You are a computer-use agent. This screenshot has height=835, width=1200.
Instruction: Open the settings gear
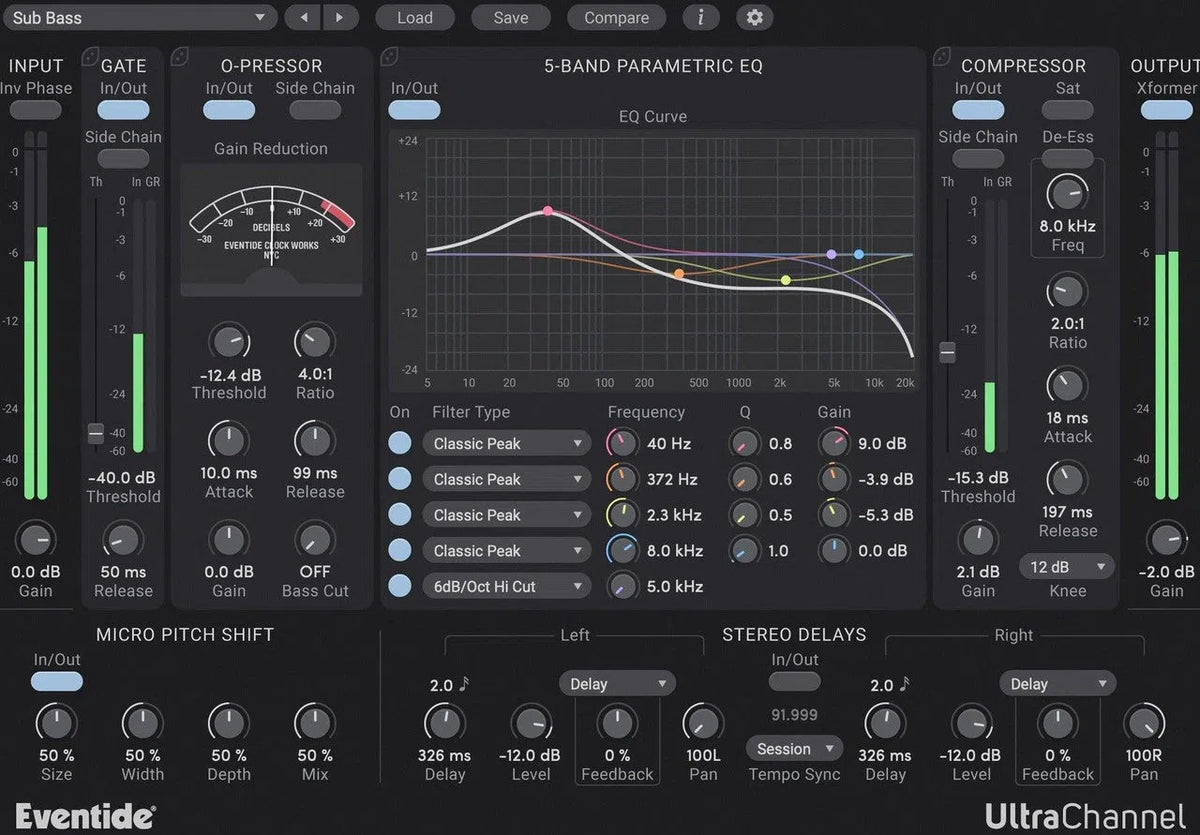point(754,17)
